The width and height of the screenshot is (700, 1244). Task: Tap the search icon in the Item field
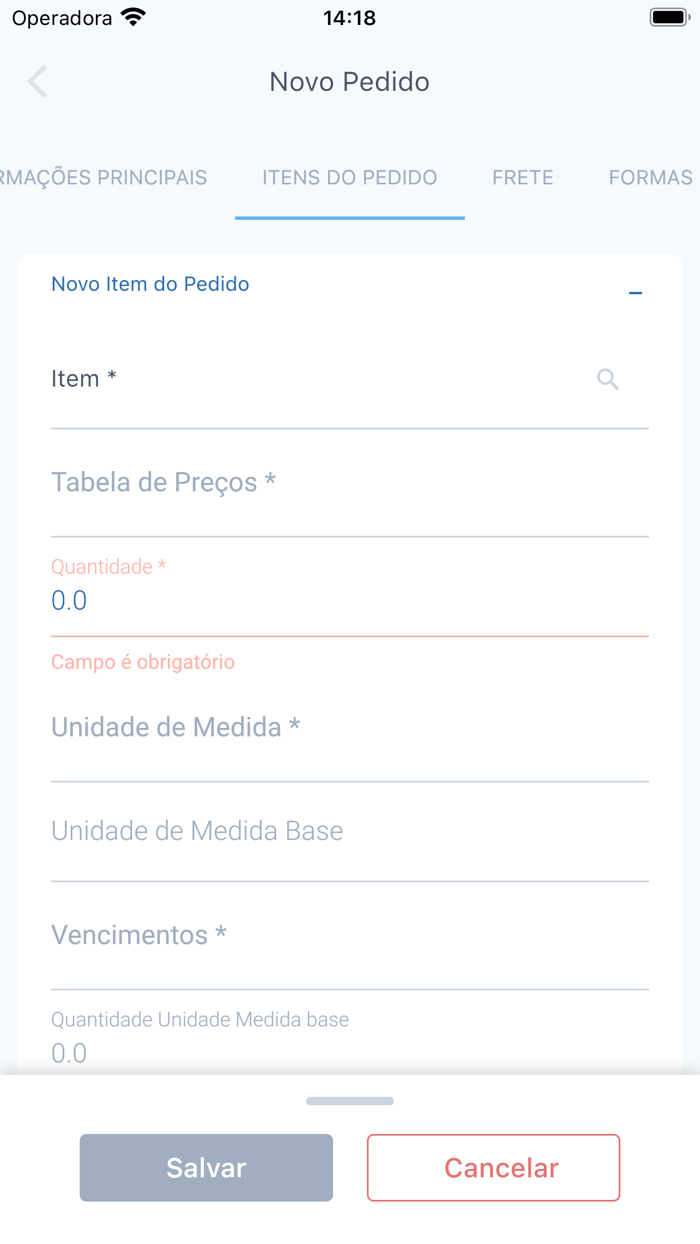click(x=607, y=380)
